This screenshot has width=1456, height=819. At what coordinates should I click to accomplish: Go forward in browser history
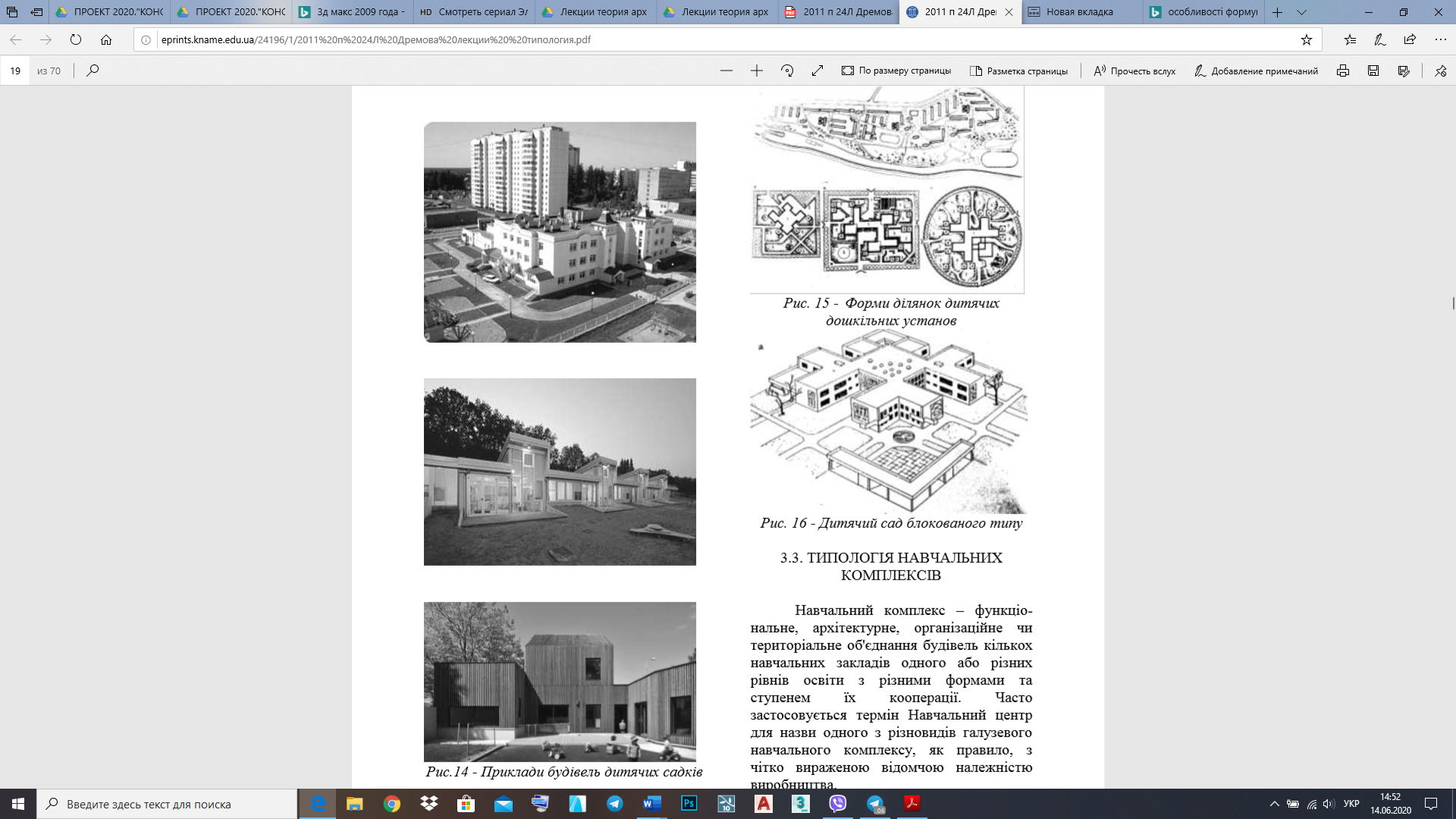click(x=45, y=39)
